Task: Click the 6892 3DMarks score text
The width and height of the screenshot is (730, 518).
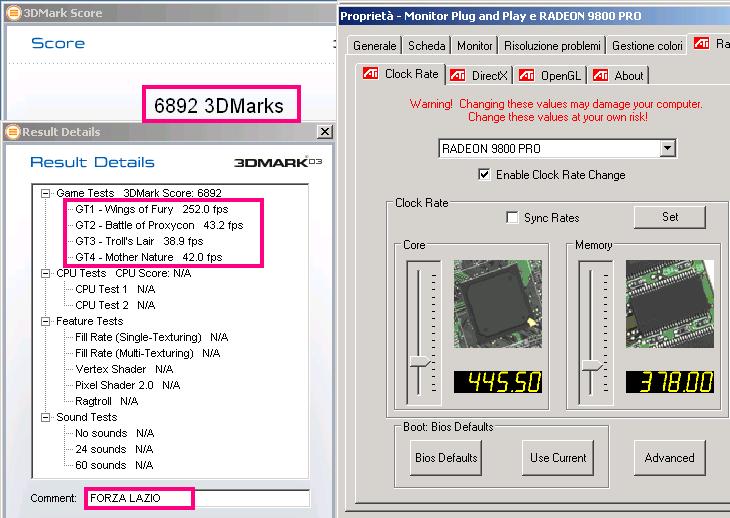Action: click(219, 106)
